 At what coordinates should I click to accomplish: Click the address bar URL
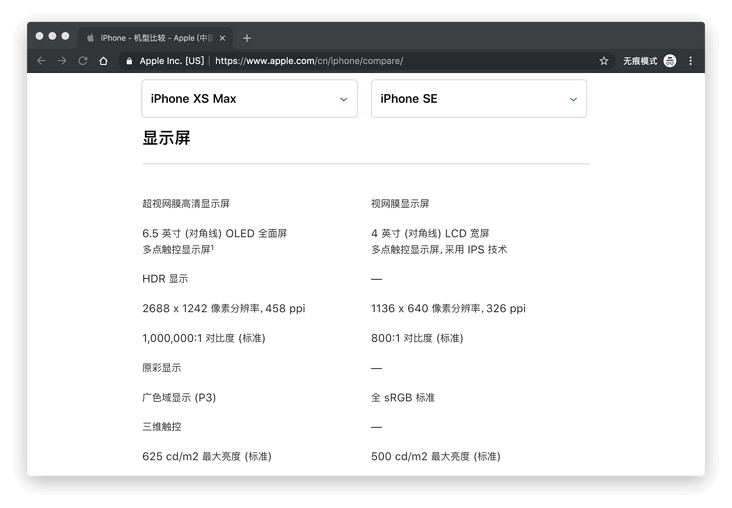[x=309, y=61]
